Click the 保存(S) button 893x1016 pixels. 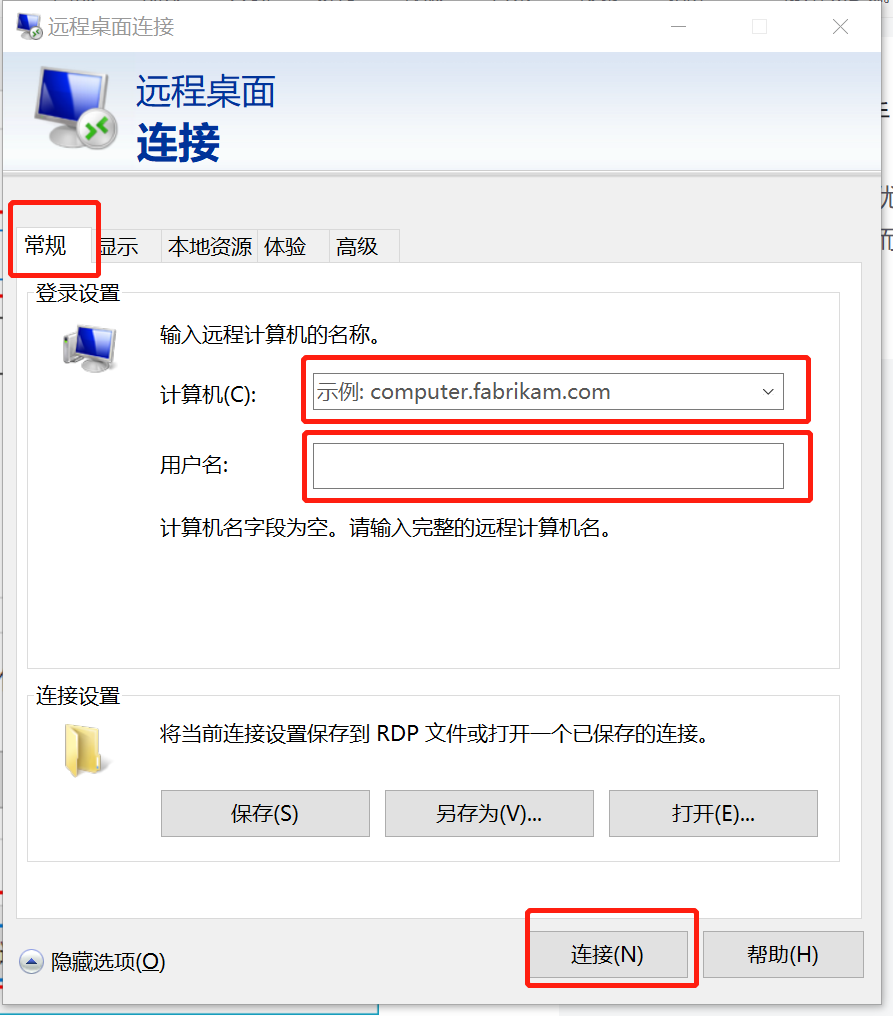pos(265,813)
